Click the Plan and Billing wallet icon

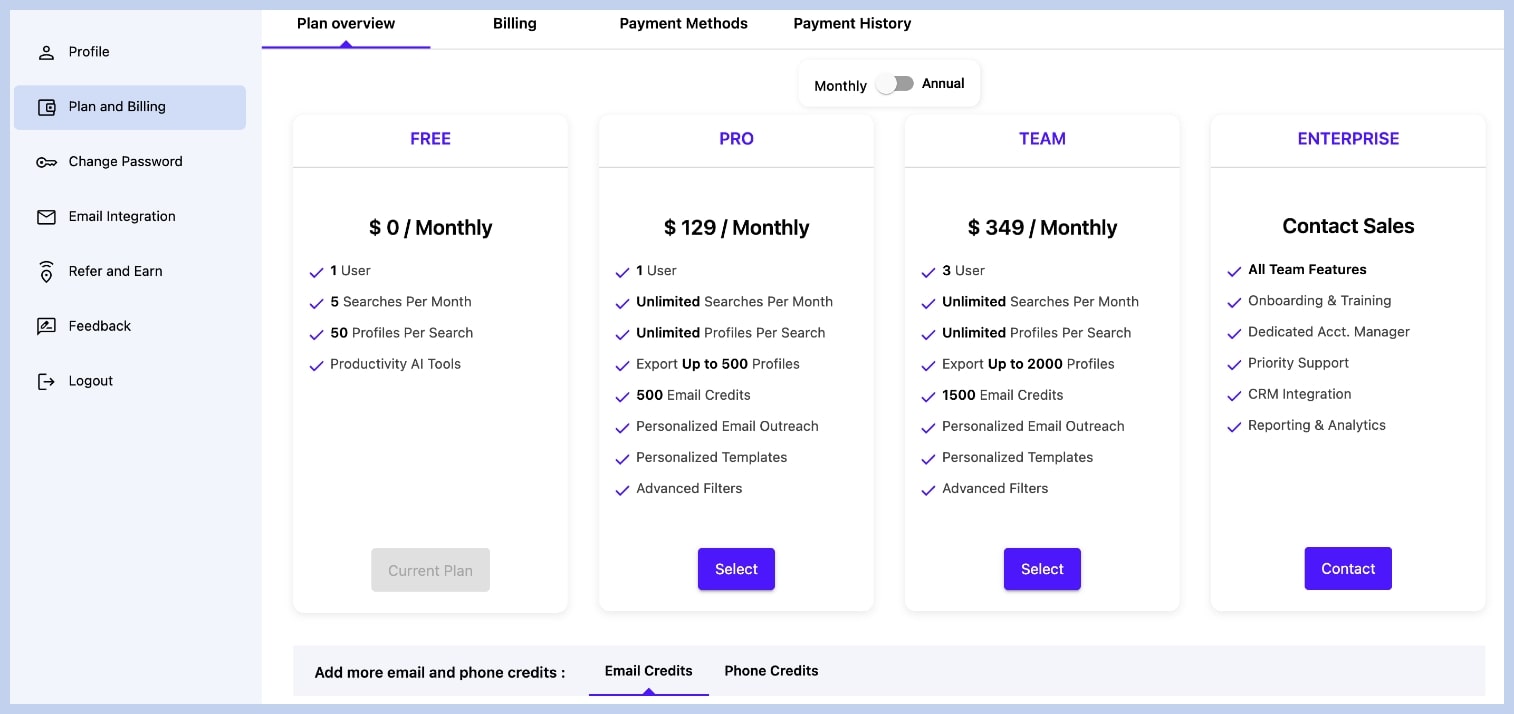tap(46, 107)
